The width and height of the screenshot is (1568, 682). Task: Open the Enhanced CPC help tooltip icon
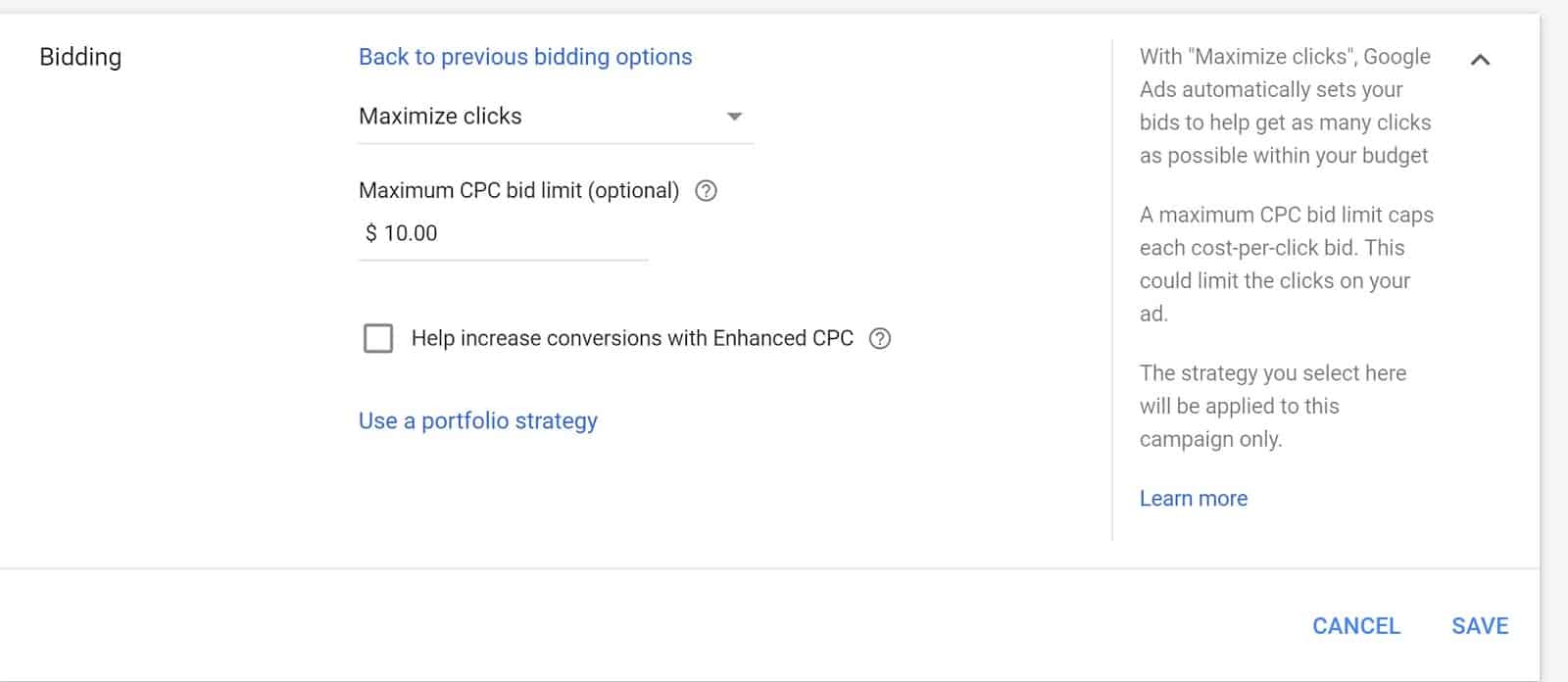[880, 338]
